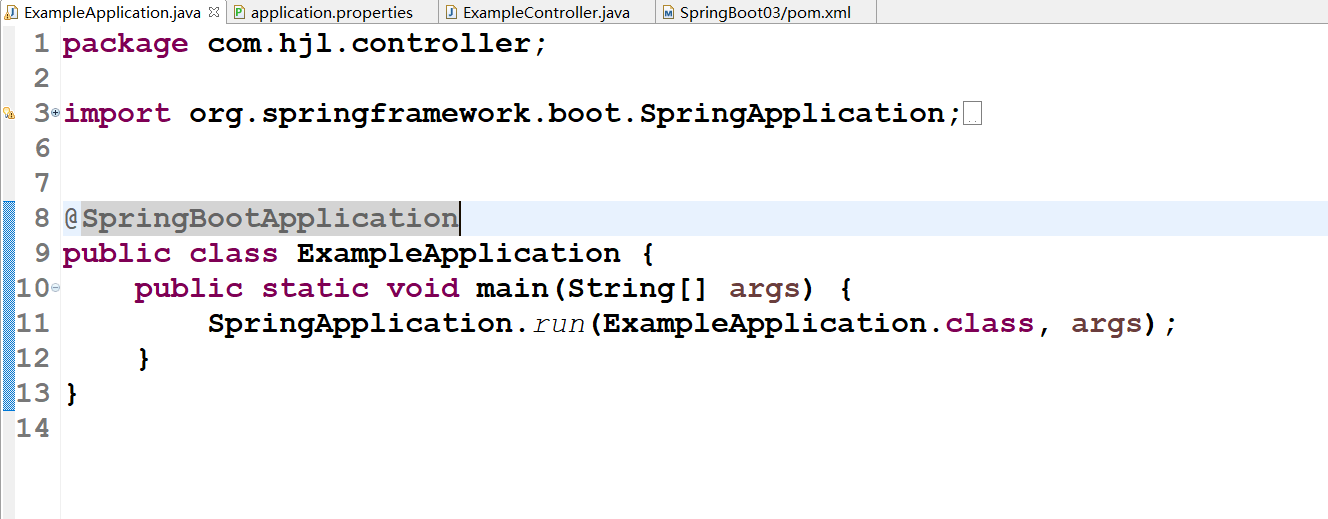Open the application.properties editor tab

point(331,13)
